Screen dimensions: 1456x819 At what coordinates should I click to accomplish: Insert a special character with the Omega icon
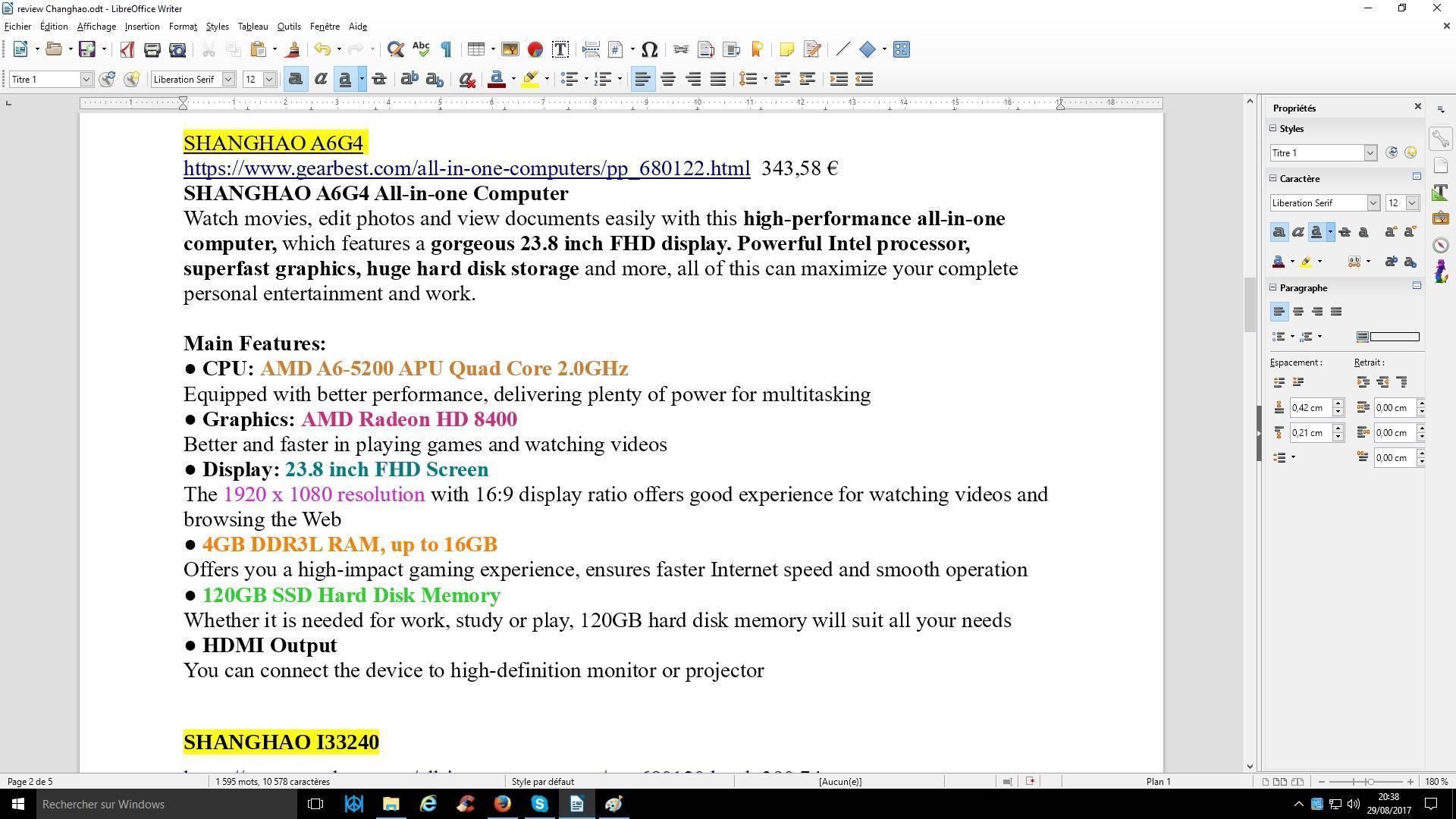[x=649, y=50]
